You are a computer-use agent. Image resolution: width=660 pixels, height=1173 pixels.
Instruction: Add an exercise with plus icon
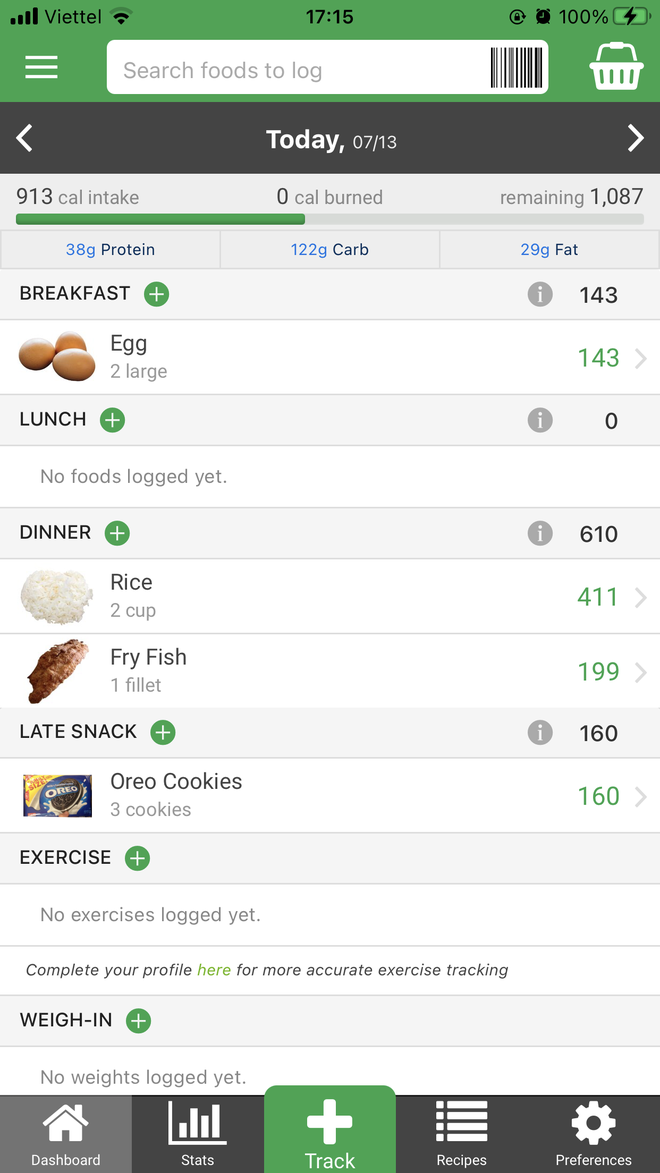click(137, 858)
